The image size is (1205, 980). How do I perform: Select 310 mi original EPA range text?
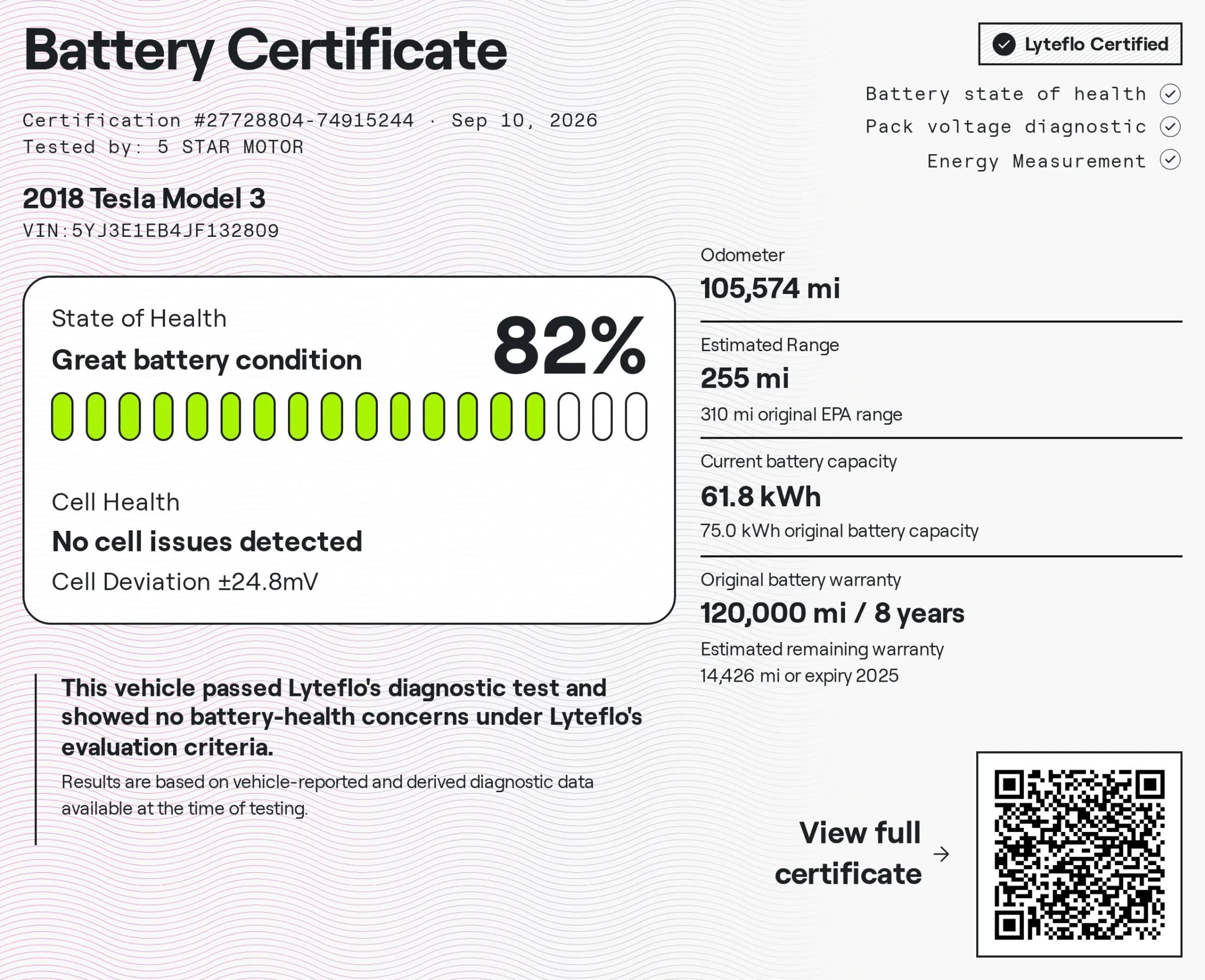pos(802,414)
